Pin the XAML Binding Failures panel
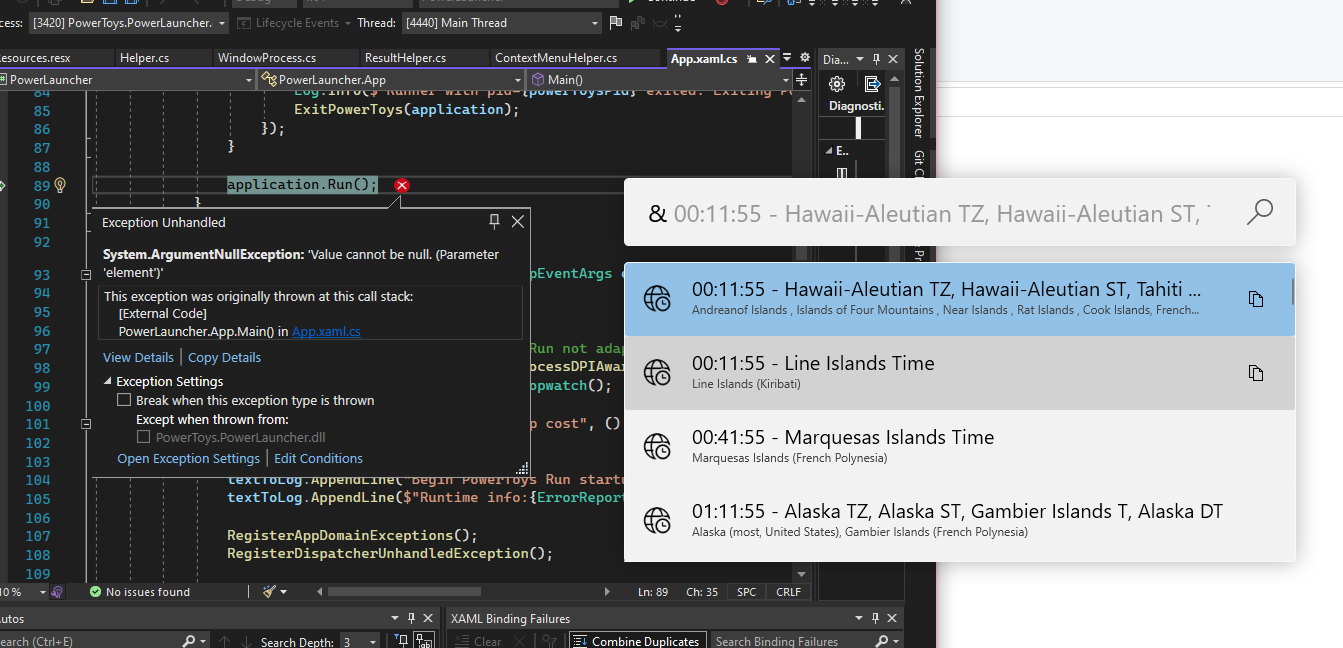 [875, 619]
